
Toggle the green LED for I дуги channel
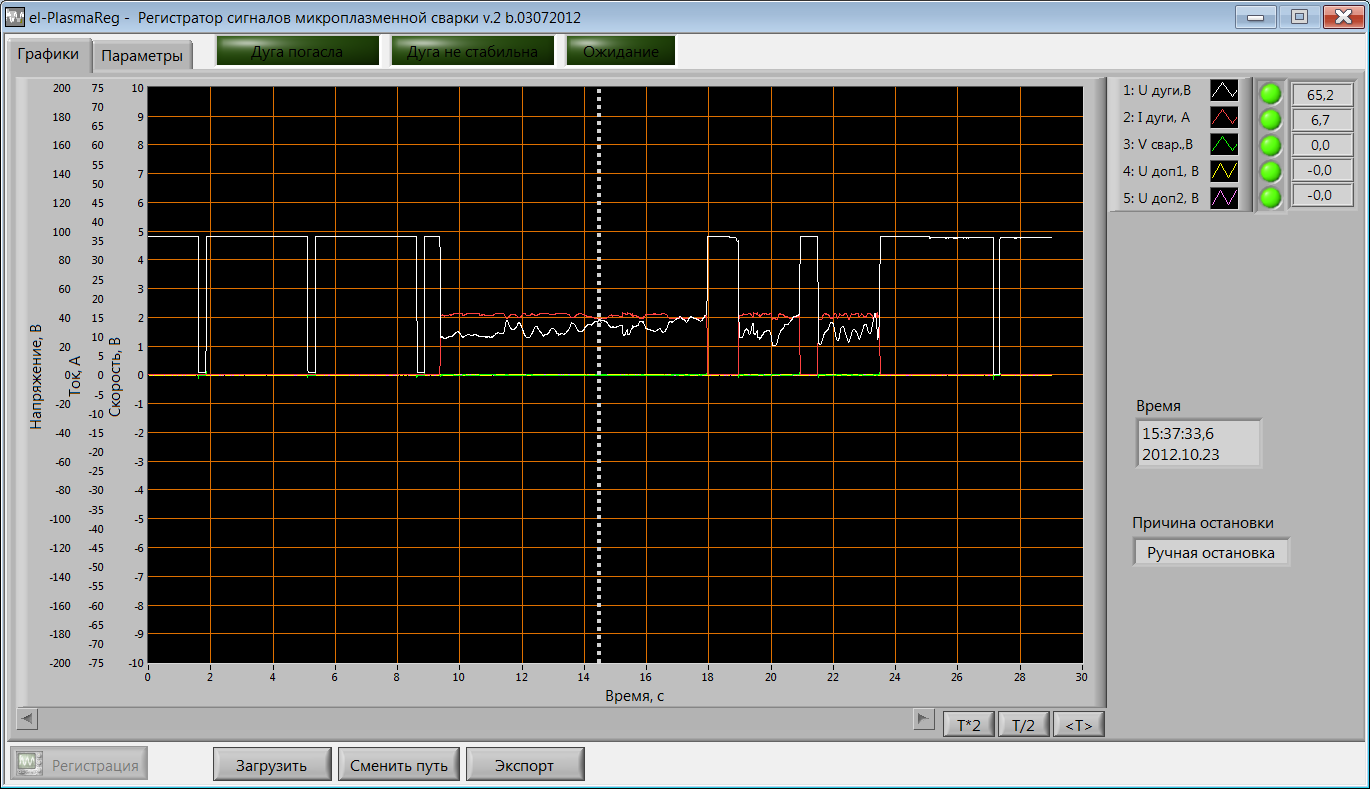click(1270, 120)
